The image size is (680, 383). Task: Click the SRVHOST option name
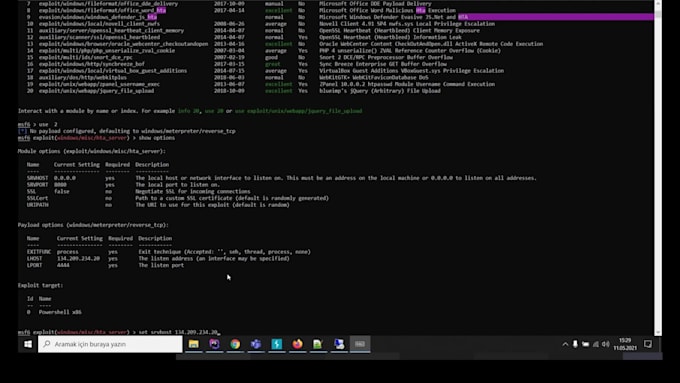coord(38,178)
